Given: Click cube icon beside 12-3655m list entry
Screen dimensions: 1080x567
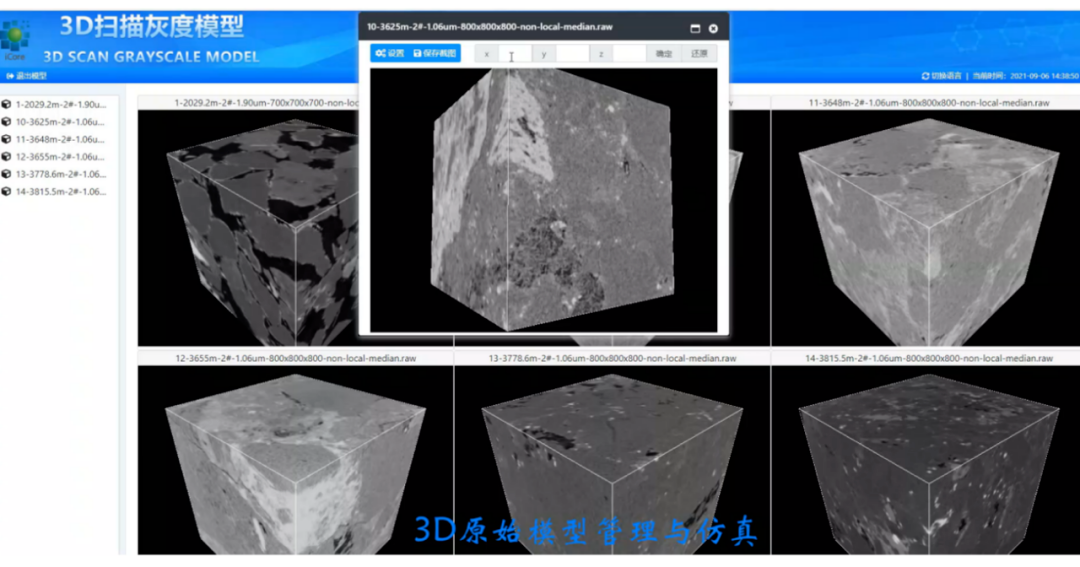Looking at the screenshot, I should [x=7, y=157].
